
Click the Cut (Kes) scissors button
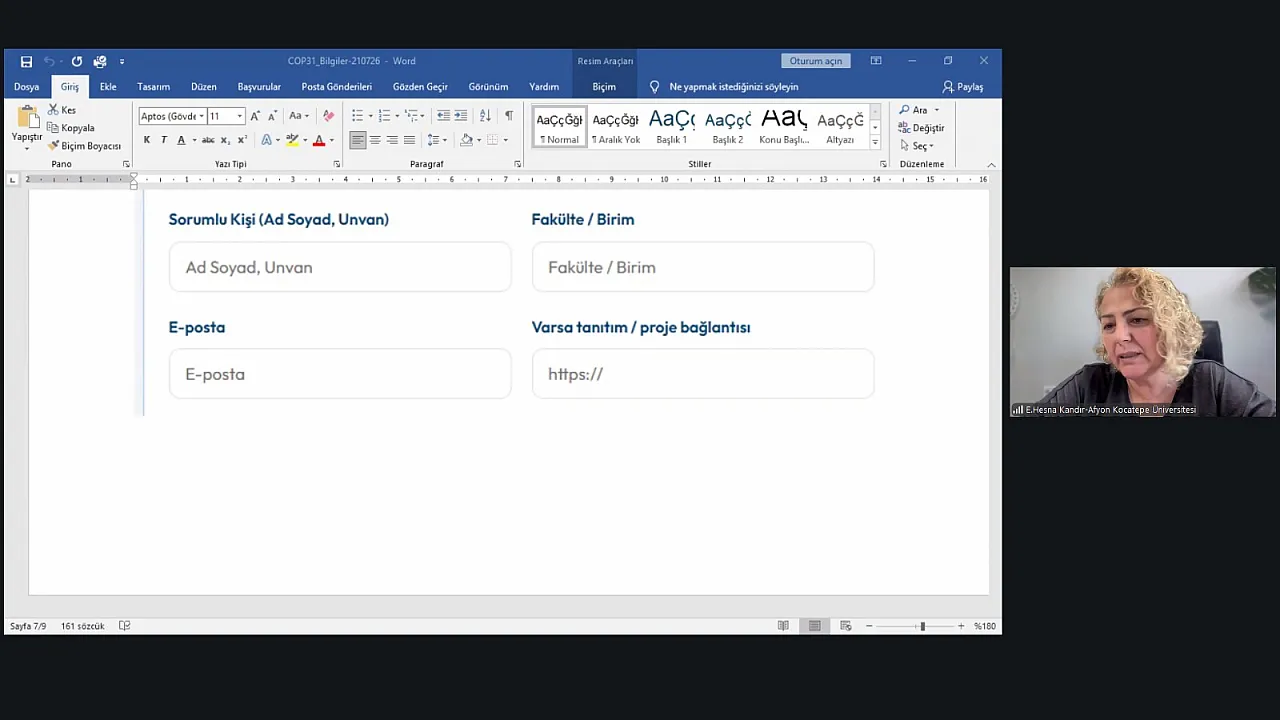tap(62, 110)
